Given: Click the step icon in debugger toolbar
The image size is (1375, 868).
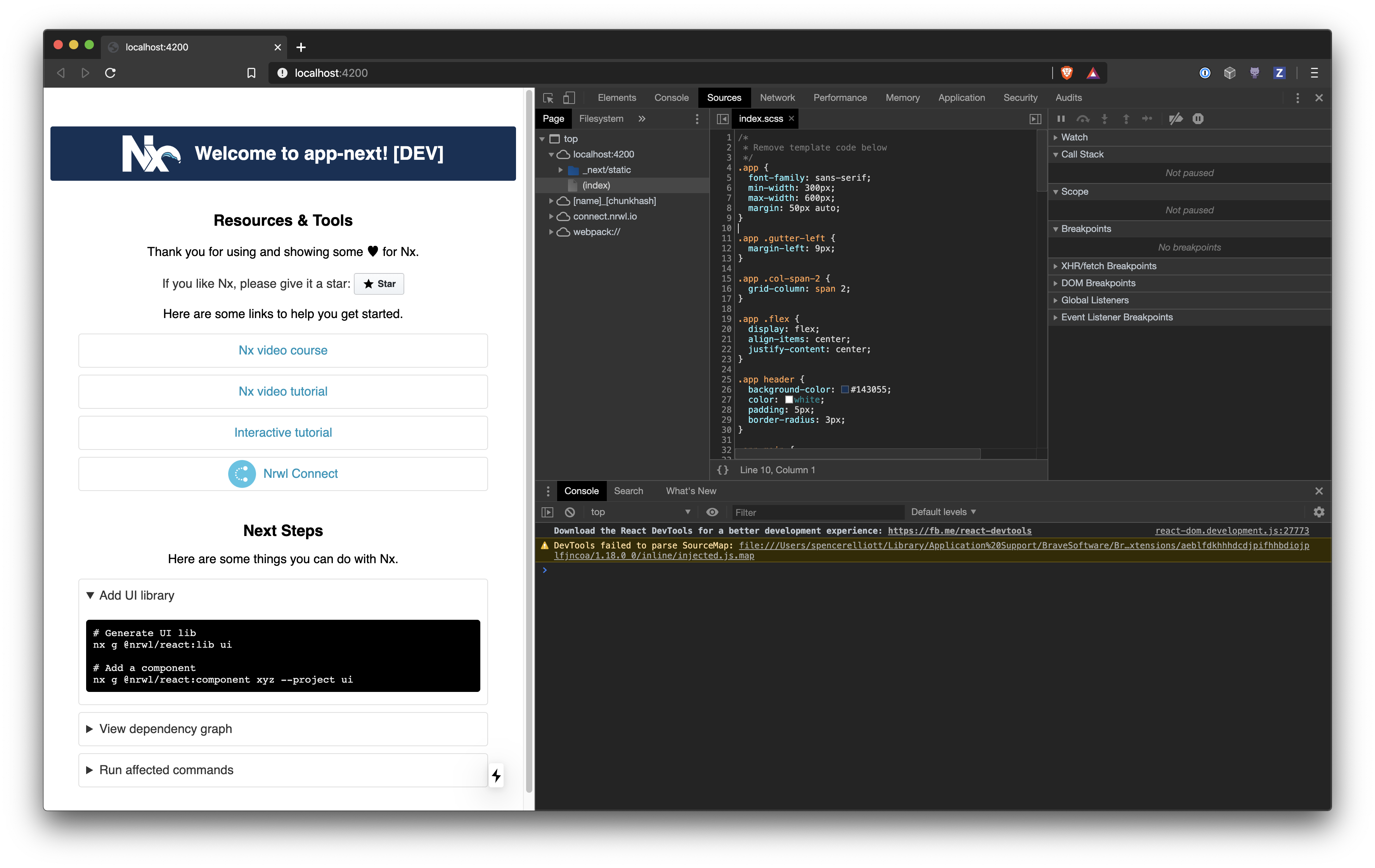Looking at the screenshot, I should (x=1147, y=119).
